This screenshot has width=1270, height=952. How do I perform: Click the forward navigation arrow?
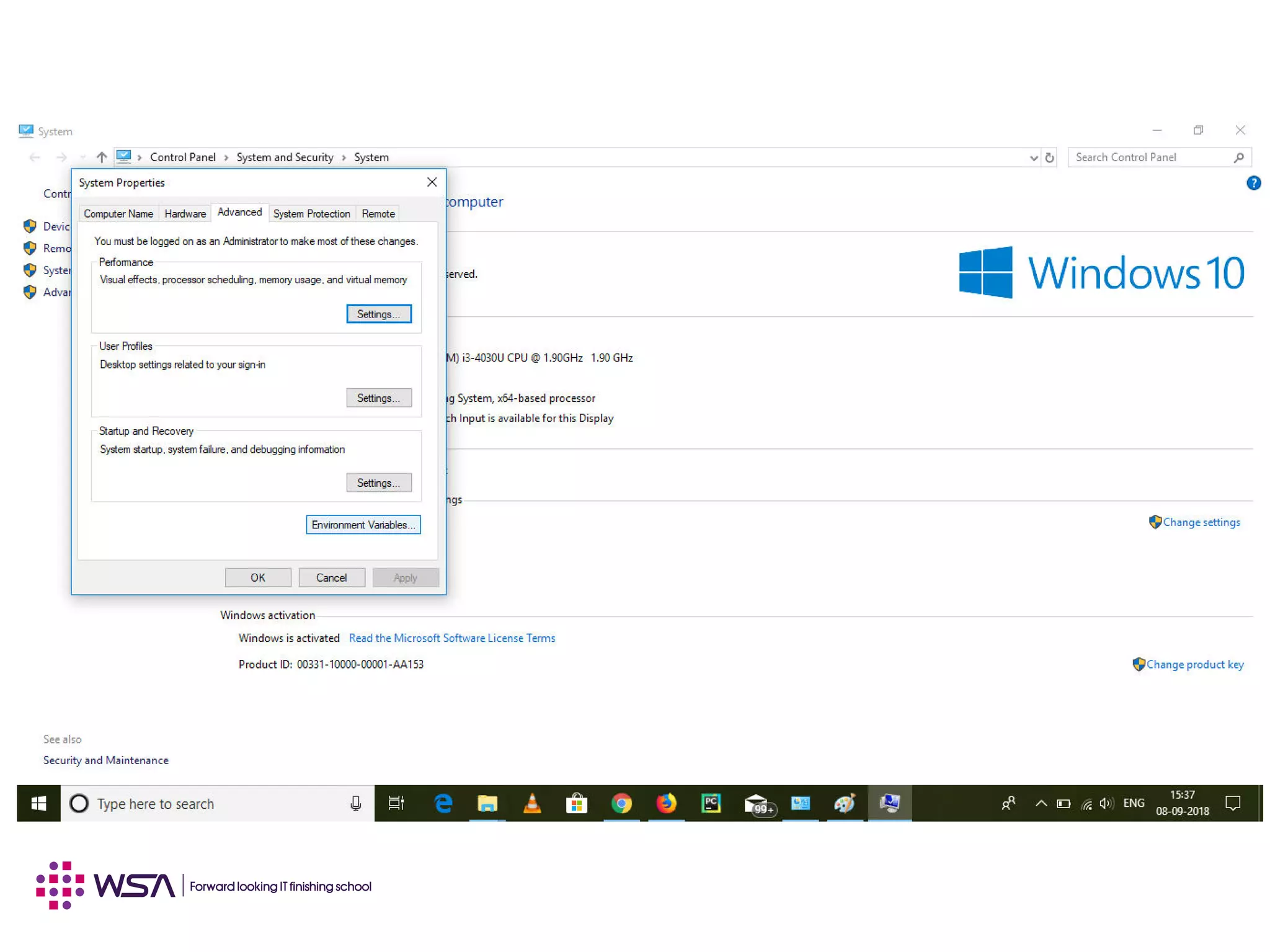(x=61, y=158)
